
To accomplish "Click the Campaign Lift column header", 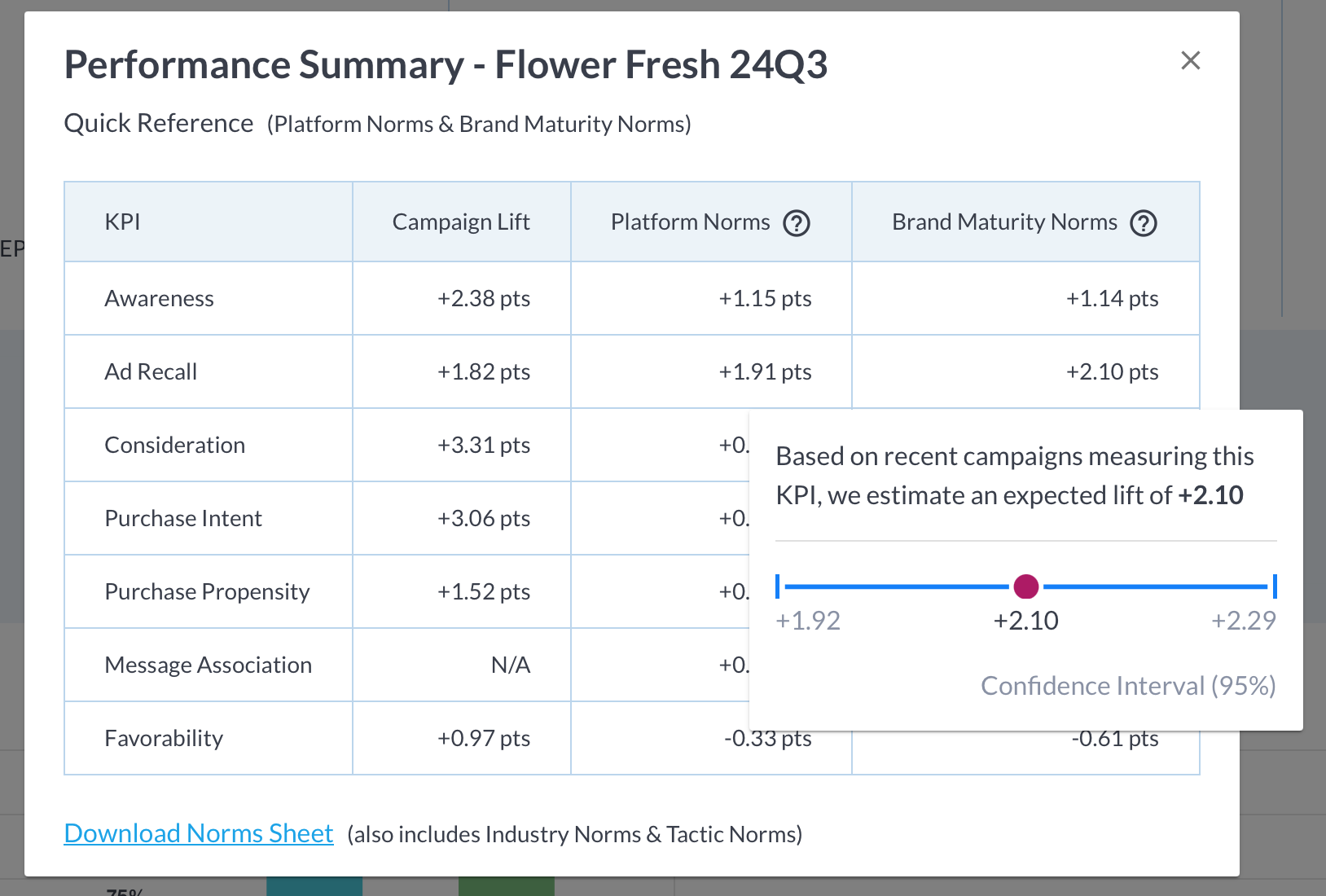I will [461, 222].
